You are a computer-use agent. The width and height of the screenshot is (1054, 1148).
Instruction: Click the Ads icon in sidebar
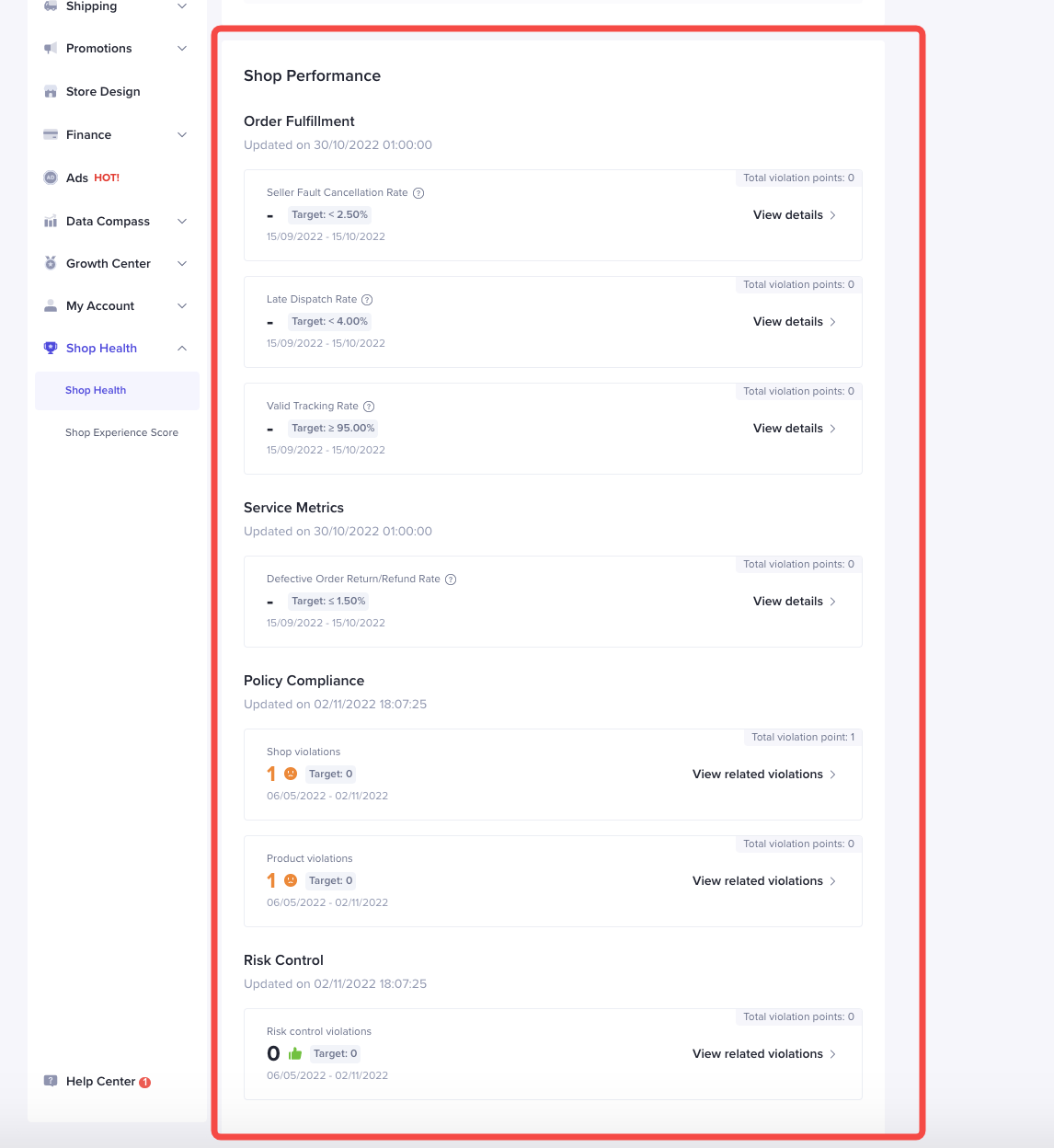click(51, 178)
